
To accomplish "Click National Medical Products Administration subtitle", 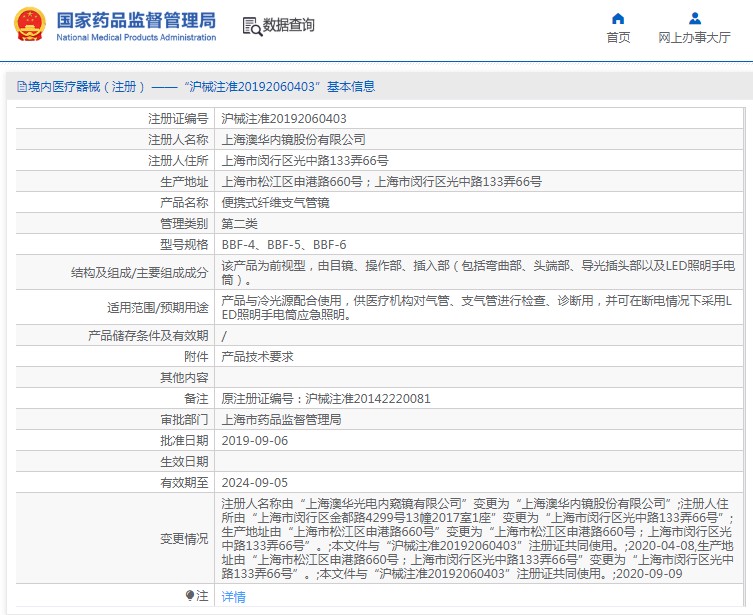I will click(x=136, y=37).
